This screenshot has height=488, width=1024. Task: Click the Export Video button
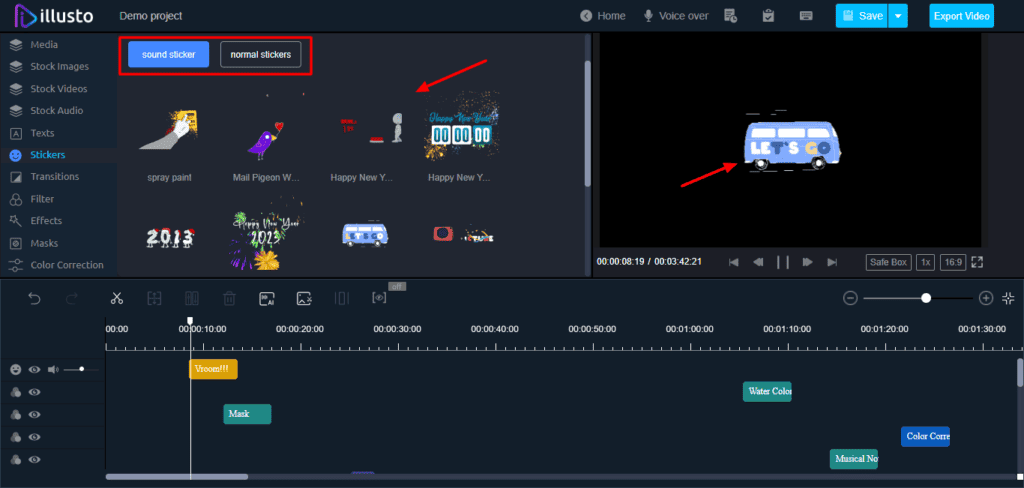coord(961,16)
